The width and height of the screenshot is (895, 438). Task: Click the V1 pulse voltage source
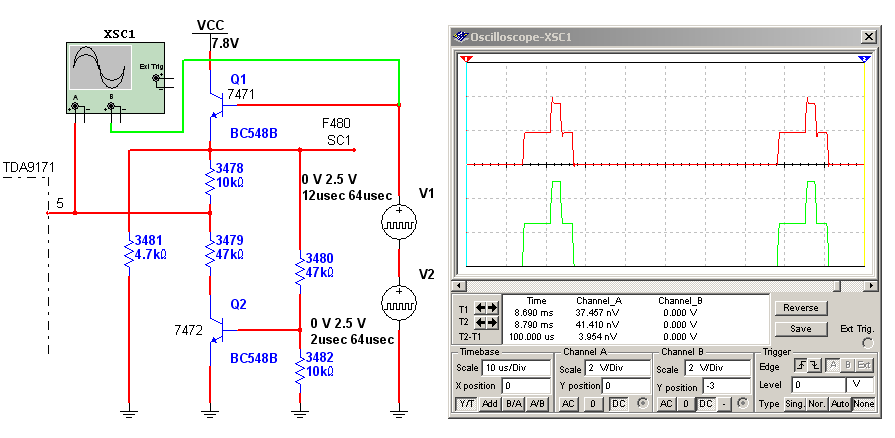[x=398, y=226]
